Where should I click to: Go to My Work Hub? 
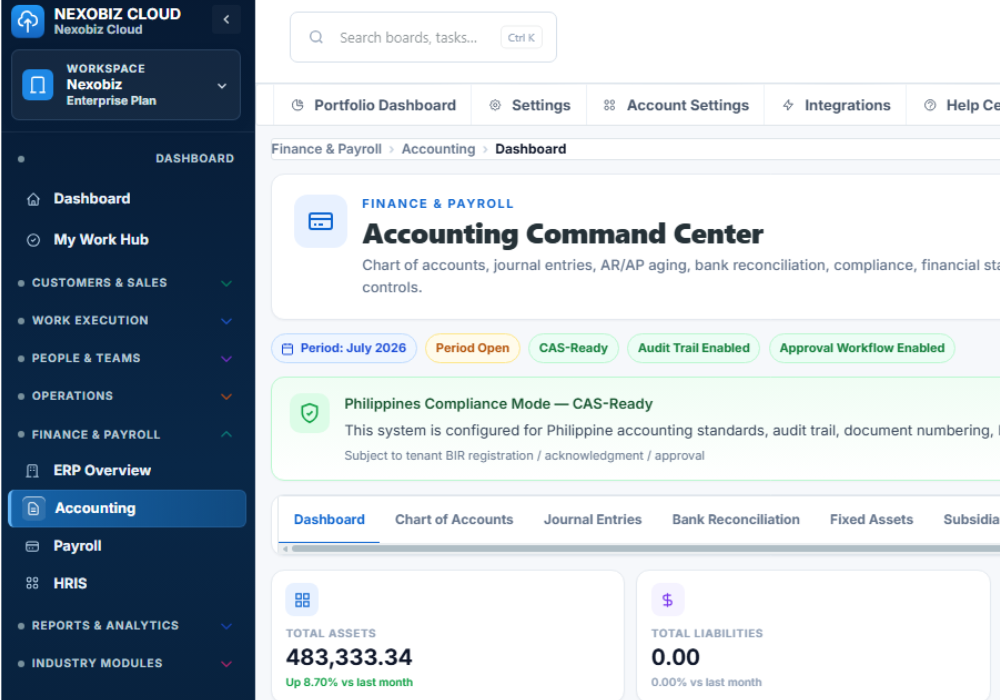127,240
